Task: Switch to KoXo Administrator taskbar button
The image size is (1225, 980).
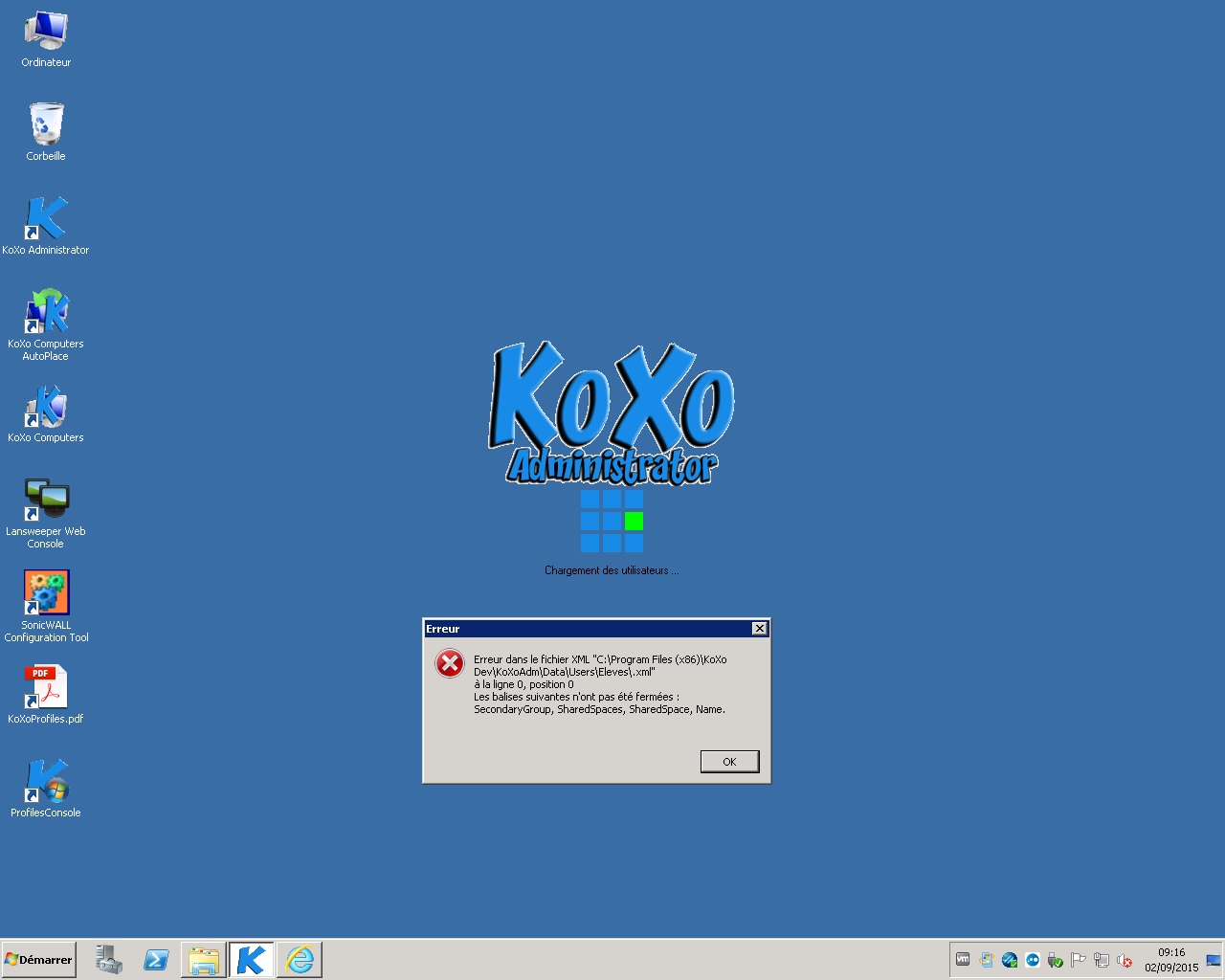Action: click(x=252, y=960)
